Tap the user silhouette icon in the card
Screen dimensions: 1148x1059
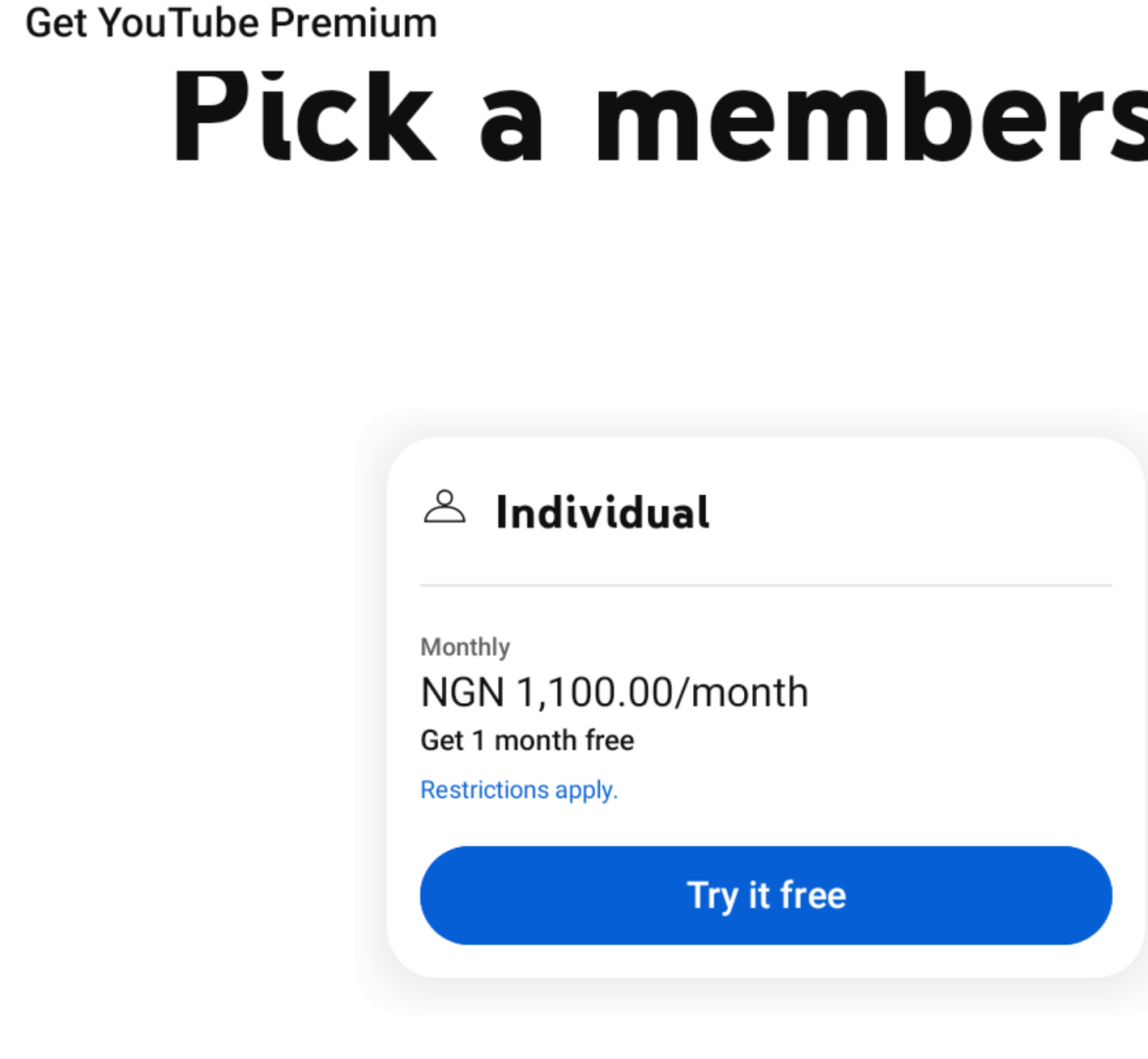tap(444, 508)
